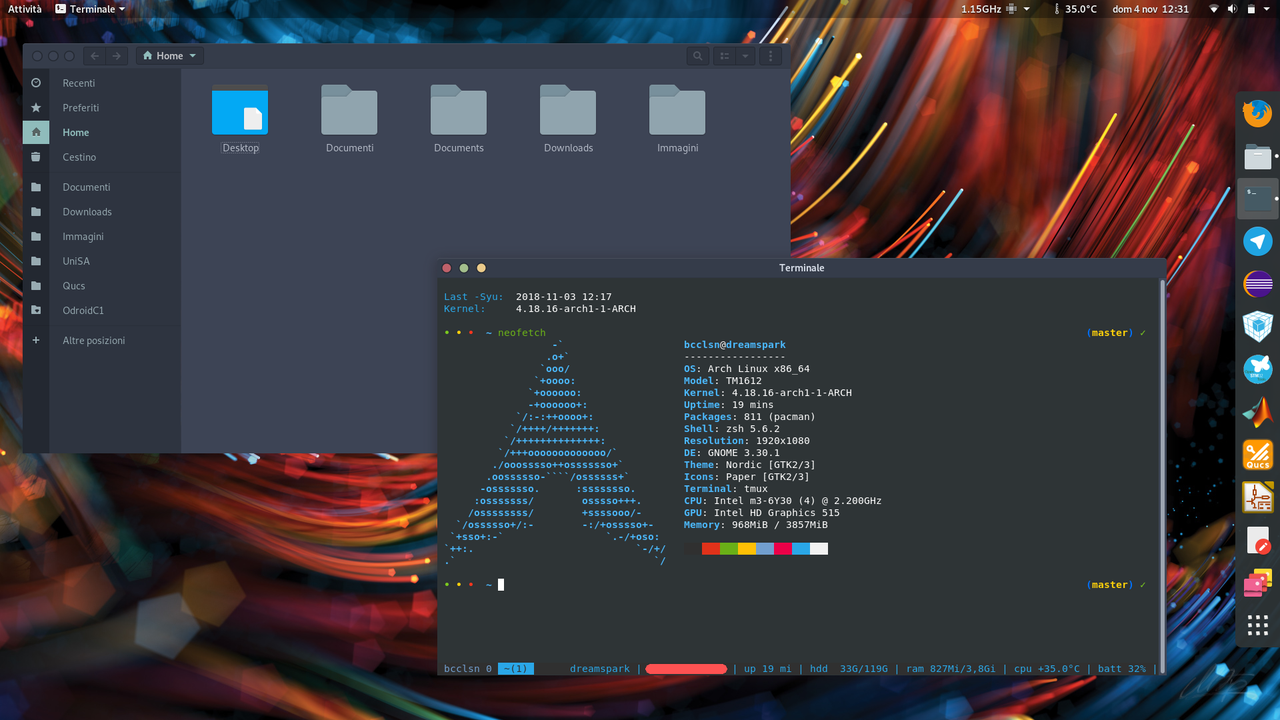Open the Wi-Fi indicator in top bar
The height and width of the screenshot is (720, 1280).
click(x=1216, y=9)
